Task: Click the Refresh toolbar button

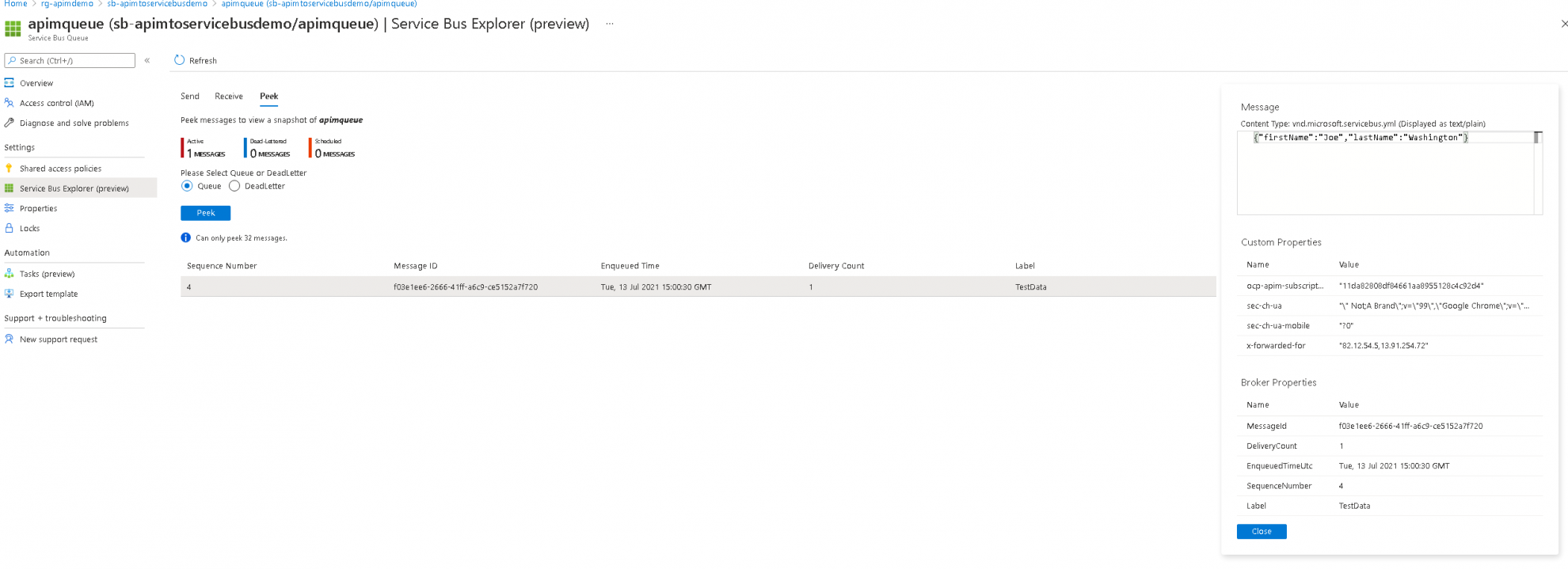Action: coord(196,61)
